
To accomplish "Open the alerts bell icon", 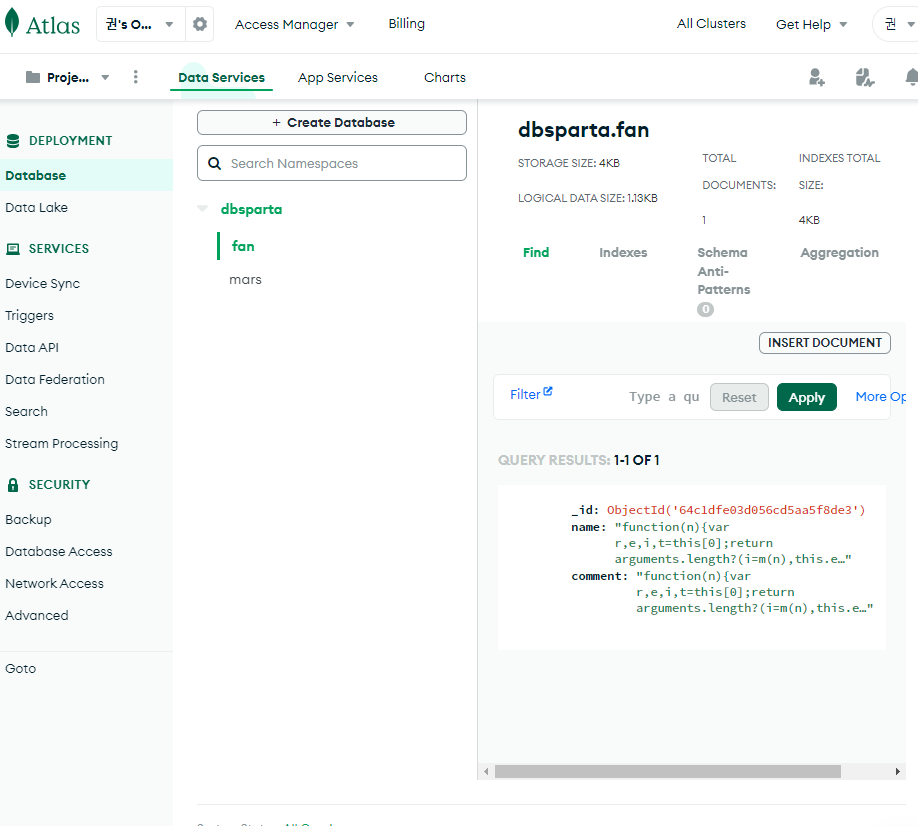I will click(x=911, y=77).
